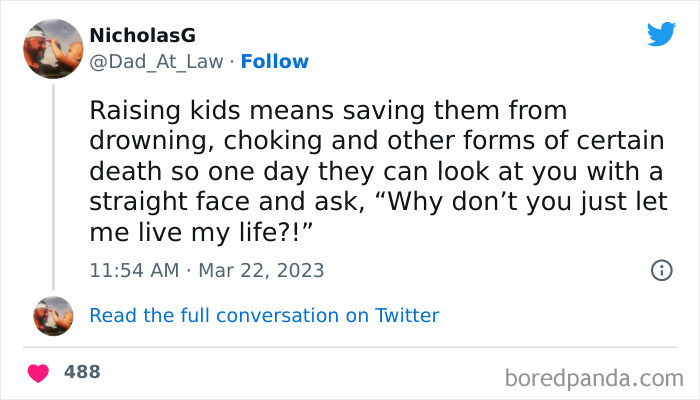The image size is (700, 400).
Task: Open the NicholasG display name
Action: 143,35
